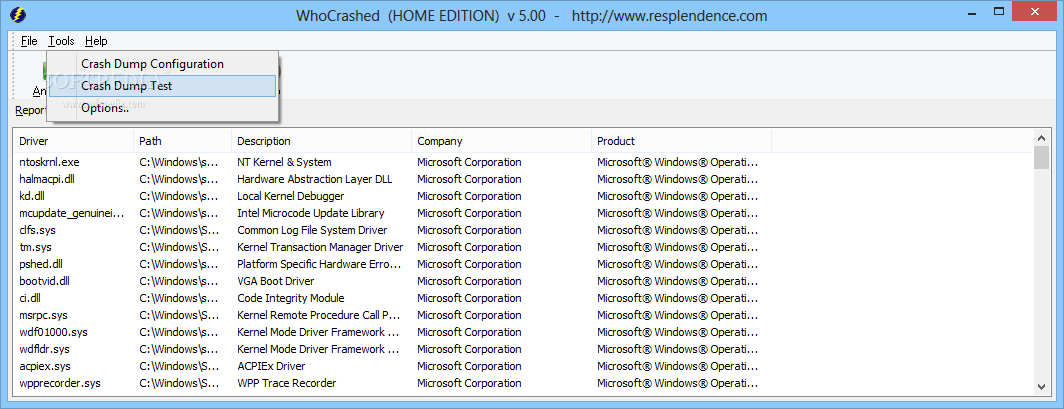Image resolution: width=1064 pixels, height=409 pixels.
Task: Click 'Common Log File System Driver' cell
Action: (312, 230)
